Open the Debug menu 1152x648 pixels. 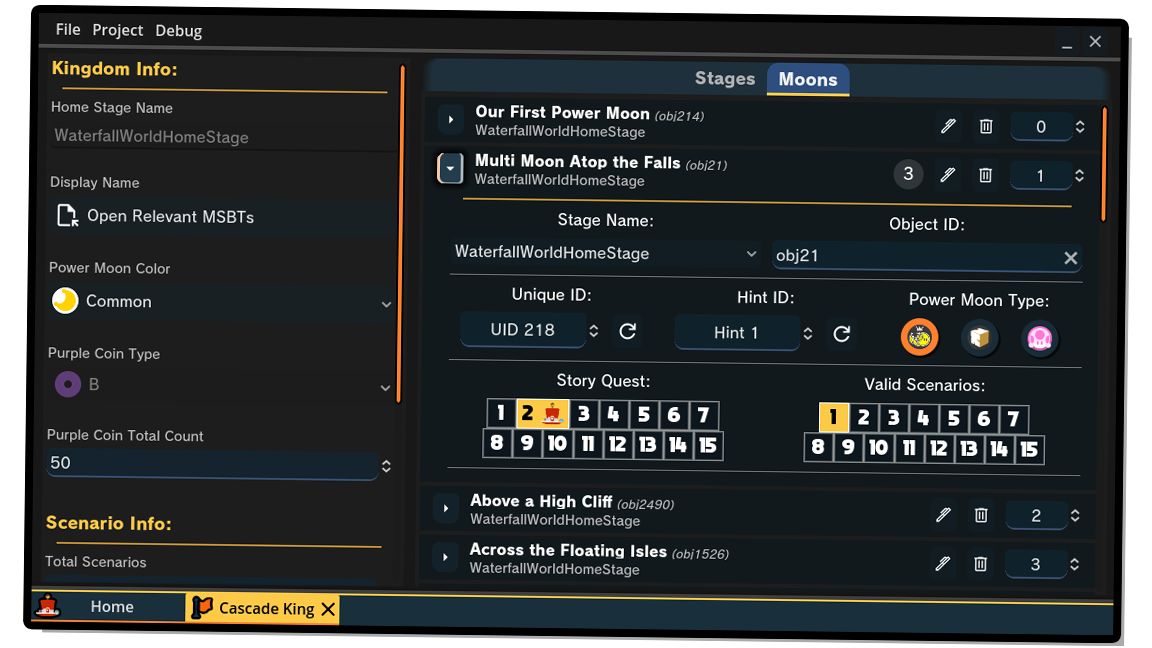click(179, 31)
